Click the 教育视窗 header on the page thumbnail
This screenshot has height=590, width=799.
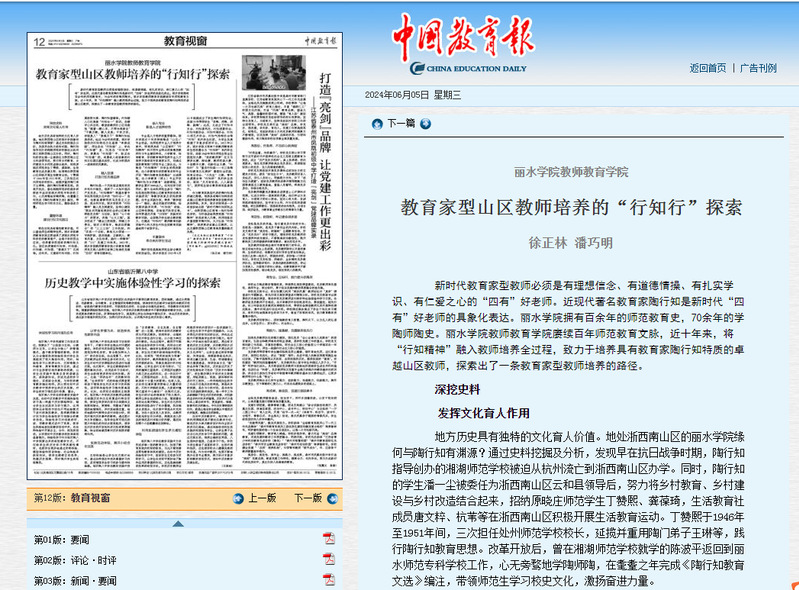185,41
